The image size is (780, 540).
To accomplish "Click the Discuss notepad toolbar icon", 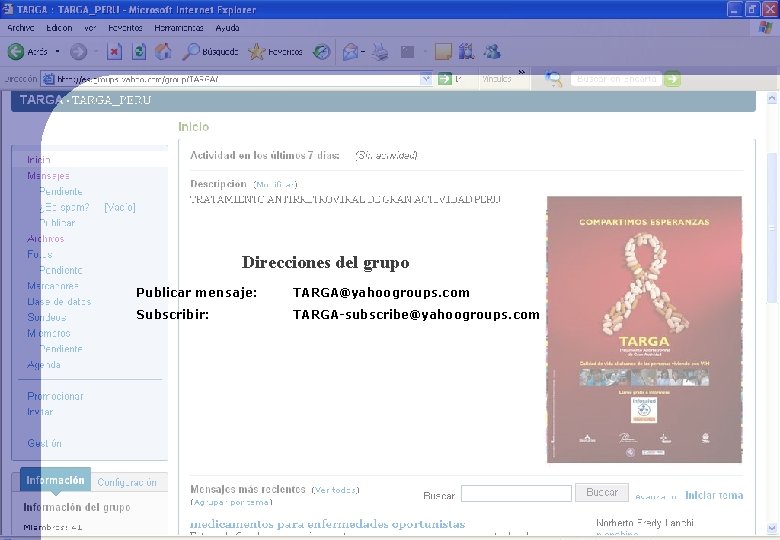I will pos(443,51).
